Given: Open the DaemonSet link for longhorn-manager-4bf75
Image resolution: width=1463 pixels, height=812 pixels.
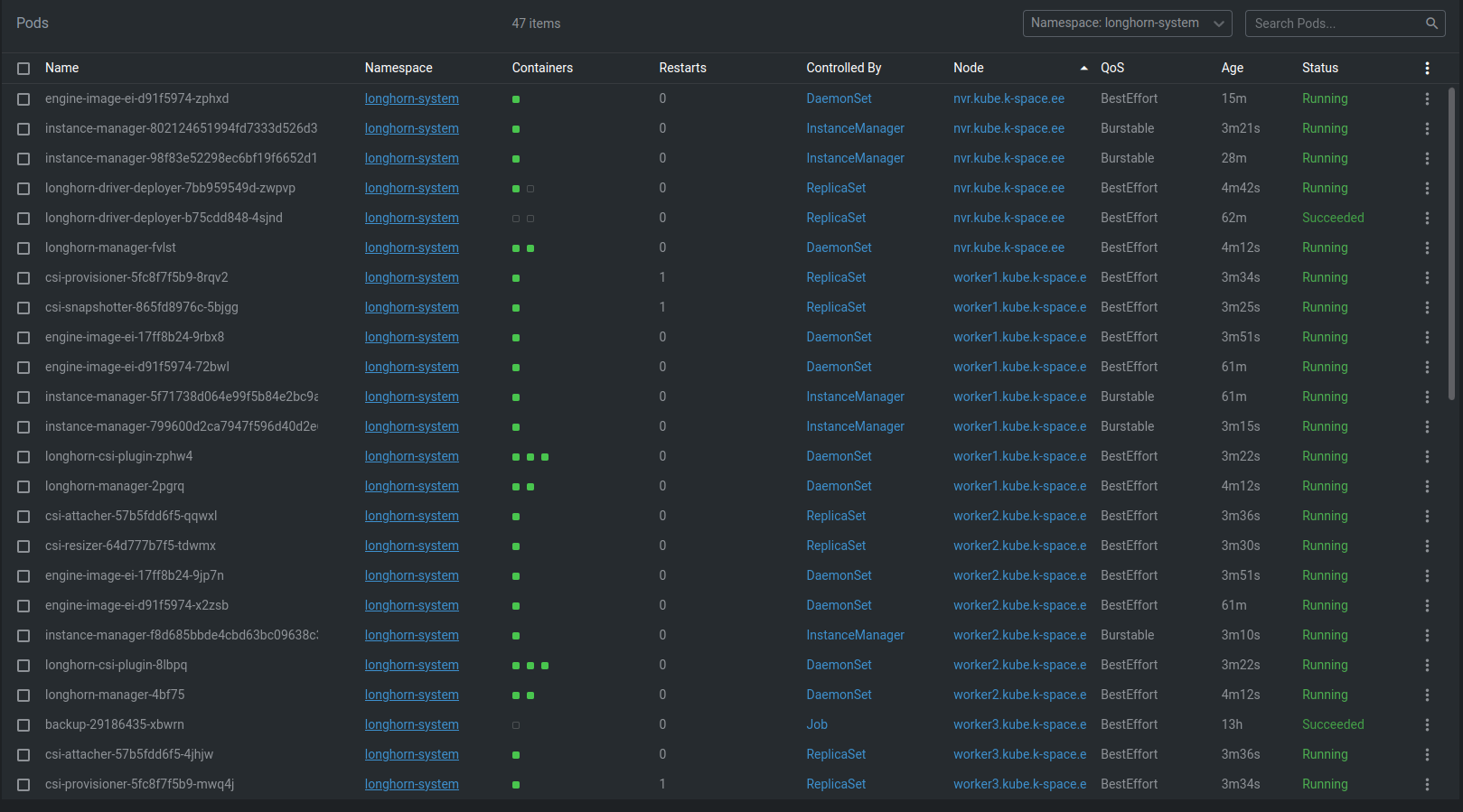Looking at the screenshot, I should pyautogui.click(x=839, y=695).
